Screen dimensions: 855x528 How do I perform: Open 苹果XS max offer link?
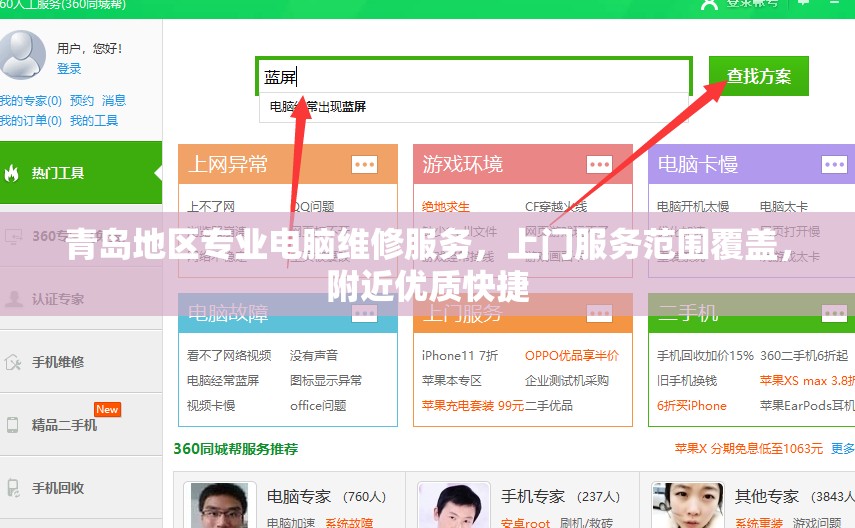click(807, 381)
